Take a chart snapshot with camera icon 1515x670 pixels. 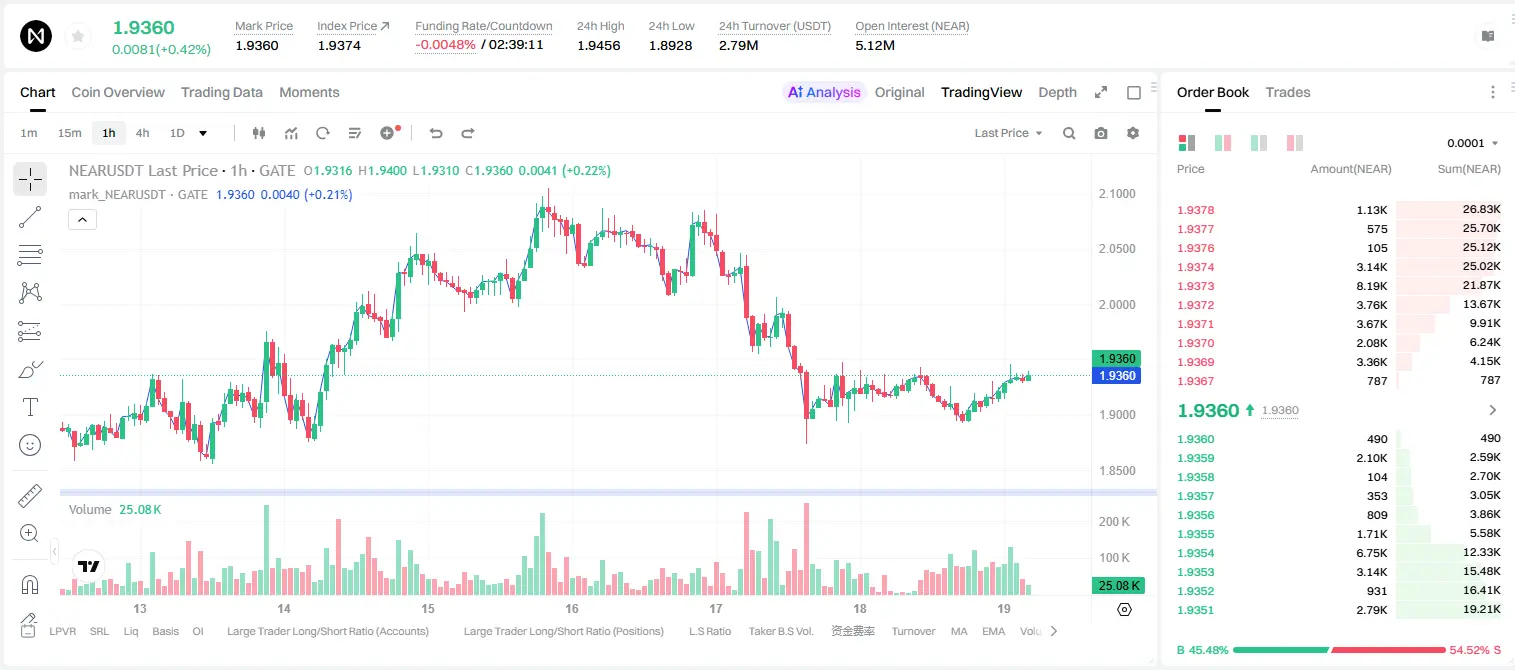1101,133
